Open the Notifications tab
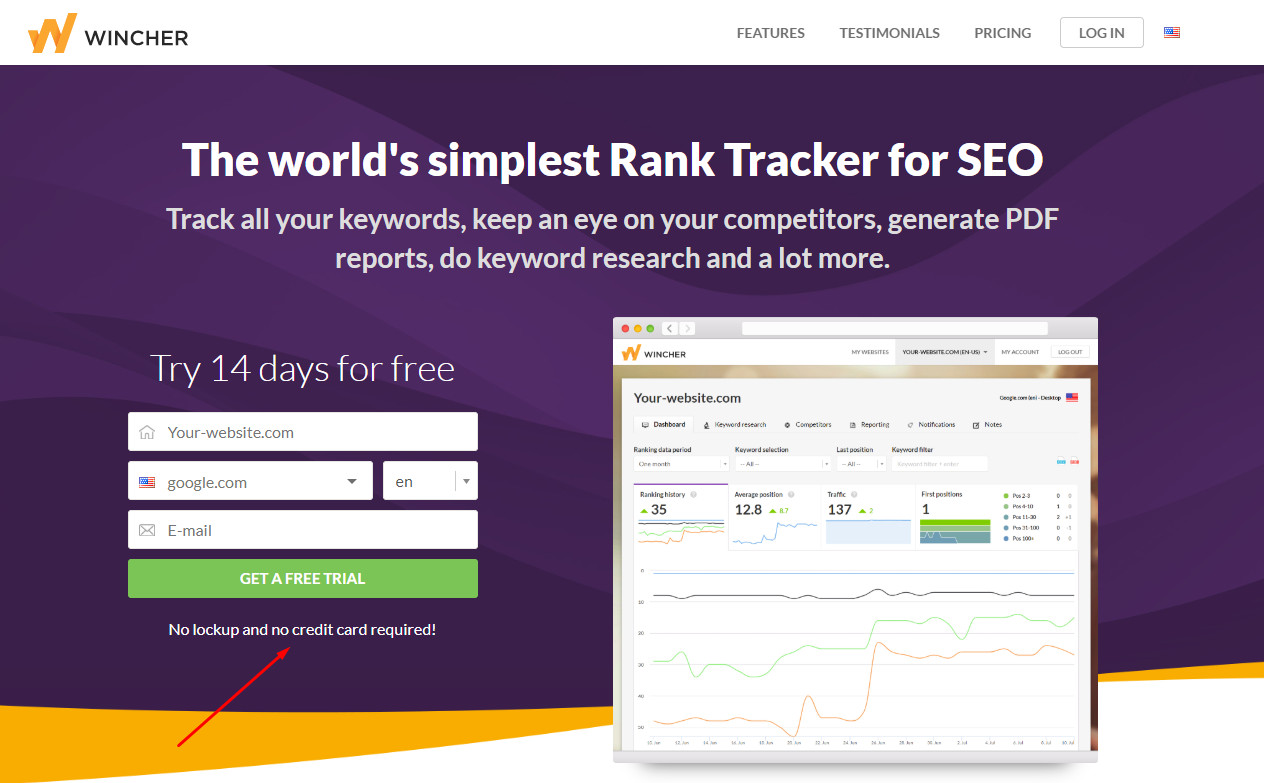1264x783 pixels. (x=931, y=425)
